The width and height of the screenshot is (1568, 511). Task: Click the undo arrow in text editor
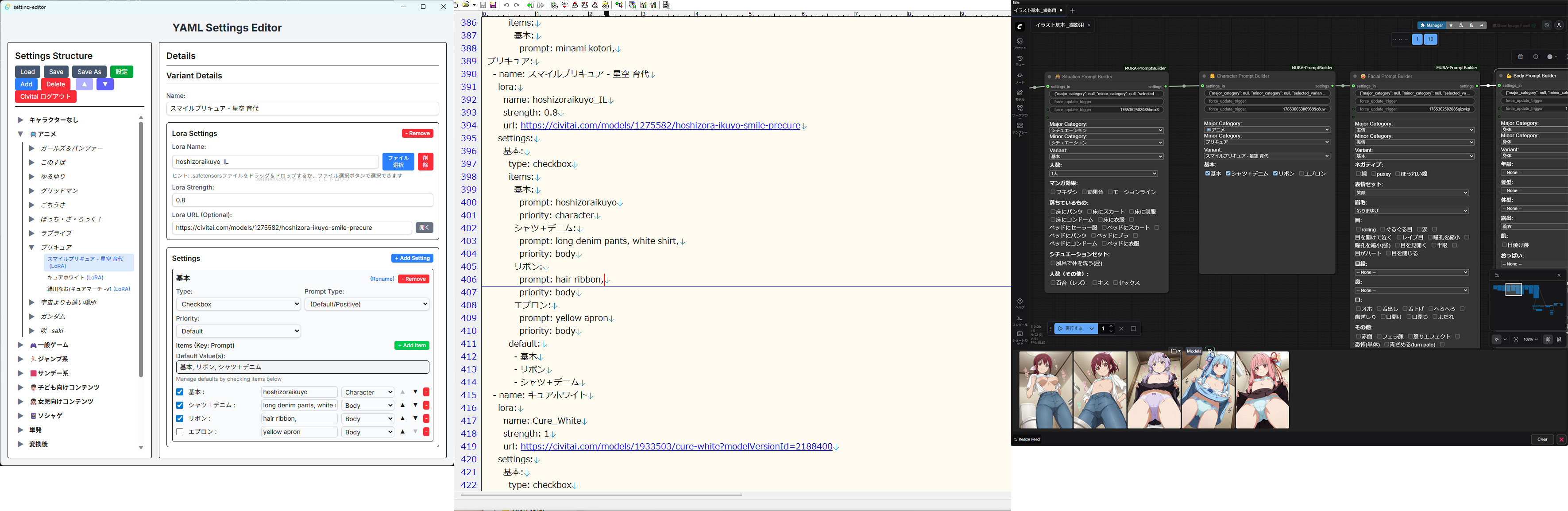click(506, 5)
